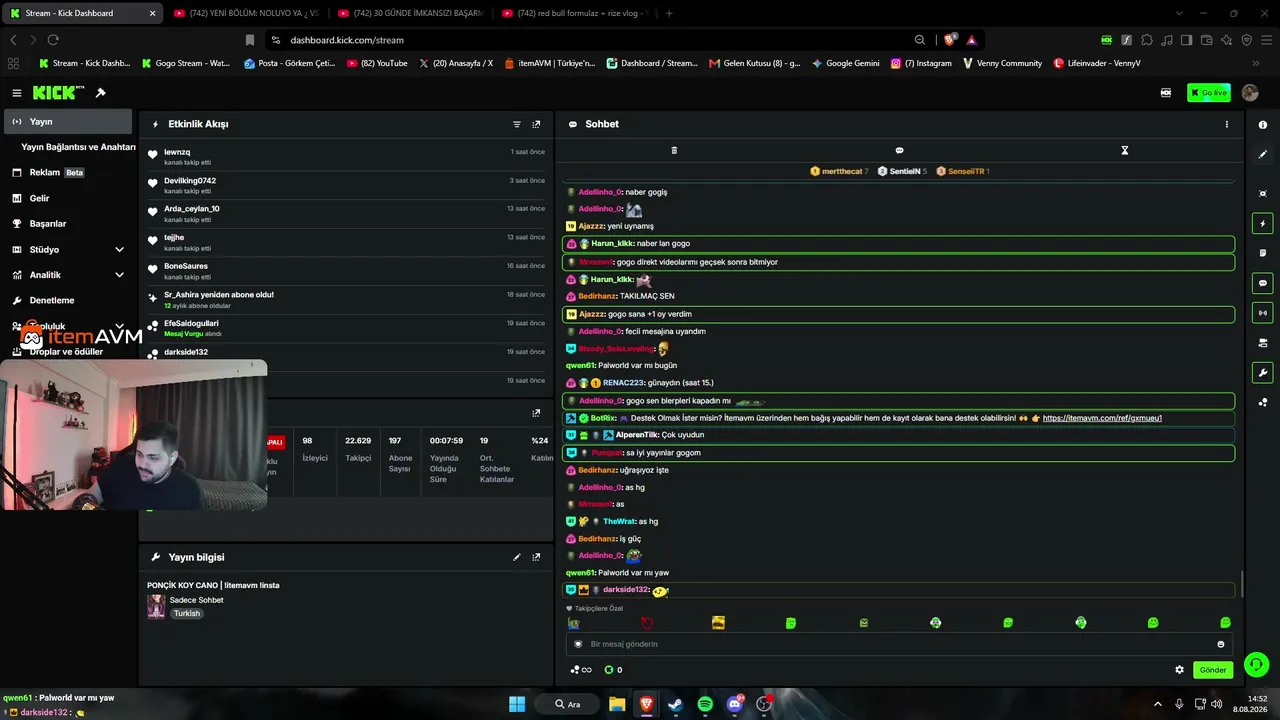Click leaderboard user mertthecat
The width and height of the screenshot is (1280, 720).
(842, 171)
